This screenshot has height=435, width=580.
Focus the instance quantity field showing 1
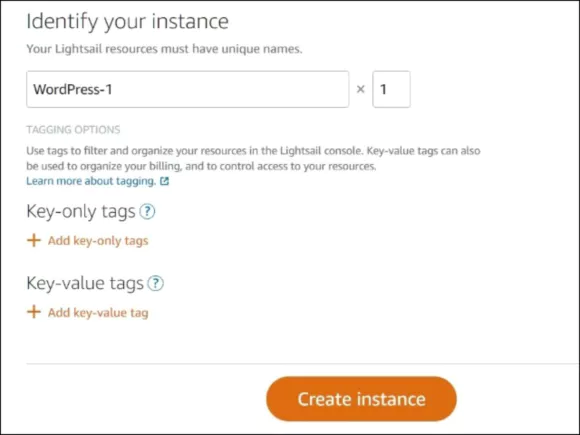point(391,89)
